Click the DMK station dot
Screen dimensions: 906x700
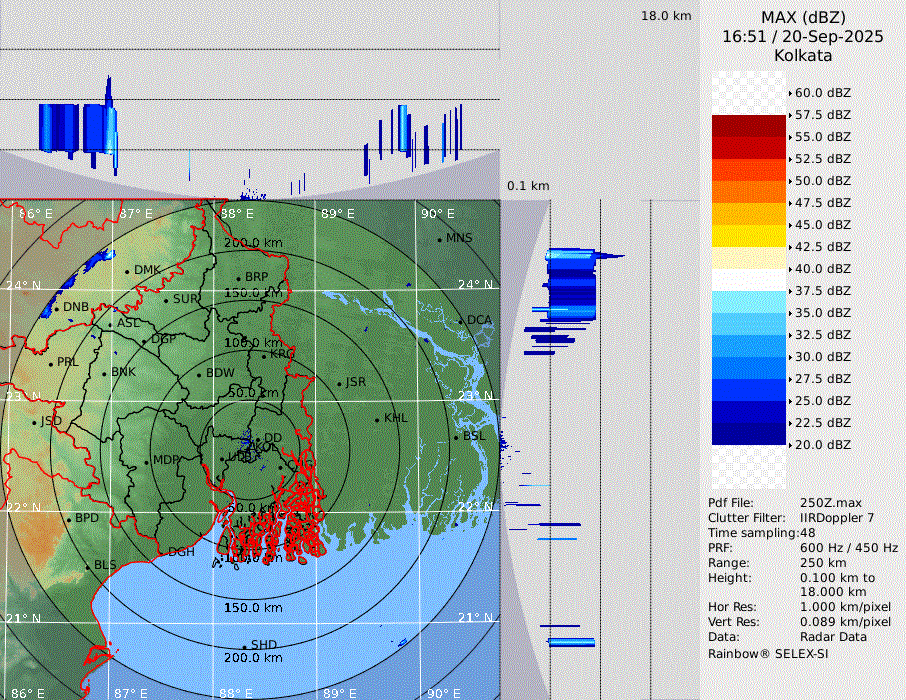coord(128,271)
